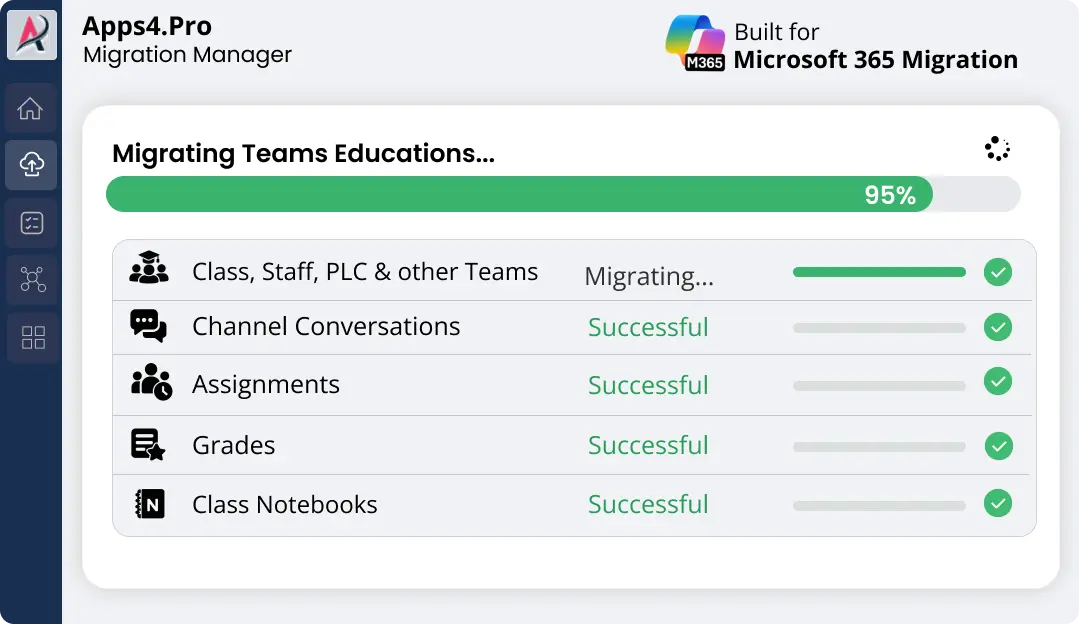The height and width of the screenshot is (624, 1079).
Task: Open the Home sidebar icon
Action: pos(30,108)
